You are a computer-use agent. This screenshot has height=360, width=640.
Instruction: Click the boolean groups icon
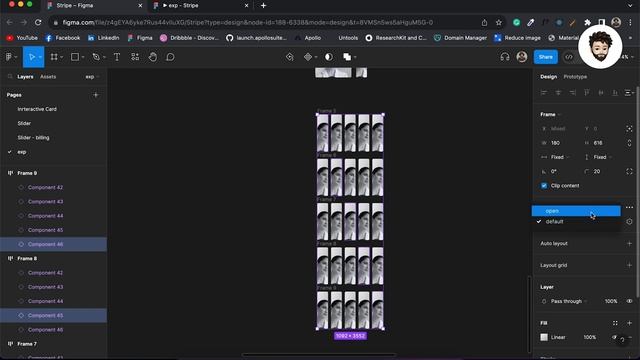click(x=347, y=57)
